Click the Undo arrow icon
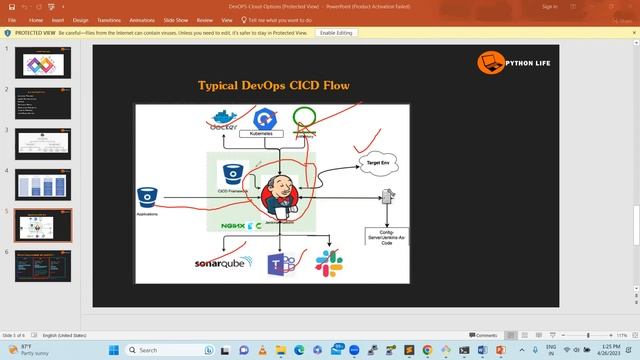The width and height of the screenshot is (640, 360). [24, 7]
